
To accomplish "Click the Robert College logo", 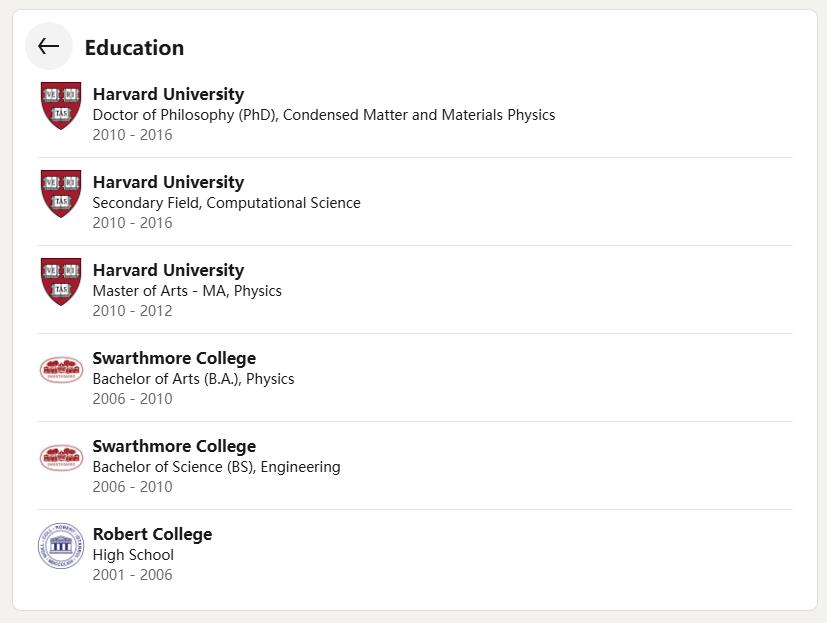I will 61,546.
